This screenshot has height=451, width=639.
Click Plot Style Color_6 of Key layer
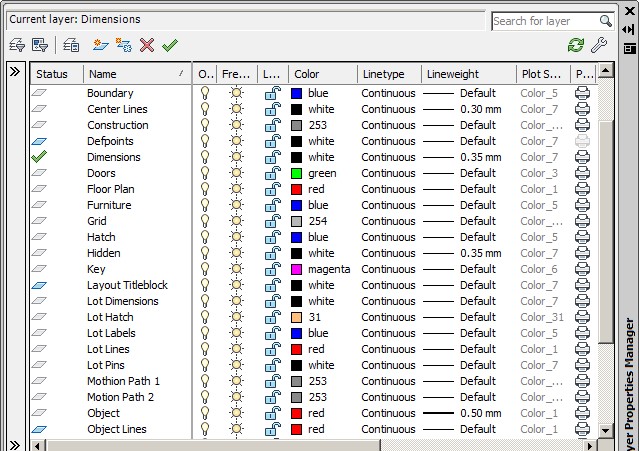(x=539, y=269)
